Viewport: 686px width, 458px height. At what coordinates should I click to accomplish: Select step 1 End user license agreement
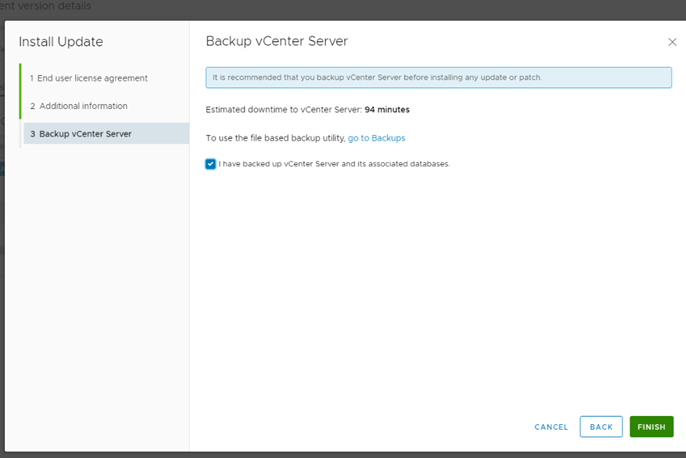click(89, 78)
